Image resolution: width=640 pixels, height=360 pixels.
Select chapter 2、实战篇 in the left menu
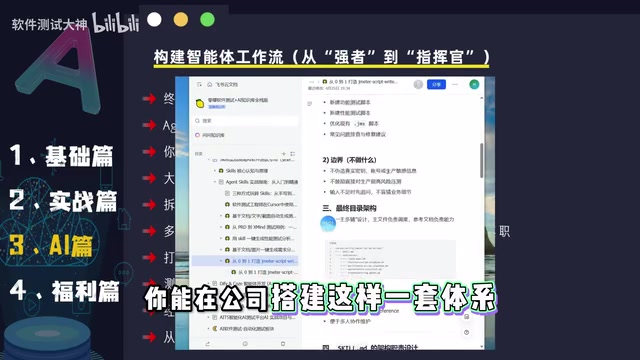click(x=63, y=201)
